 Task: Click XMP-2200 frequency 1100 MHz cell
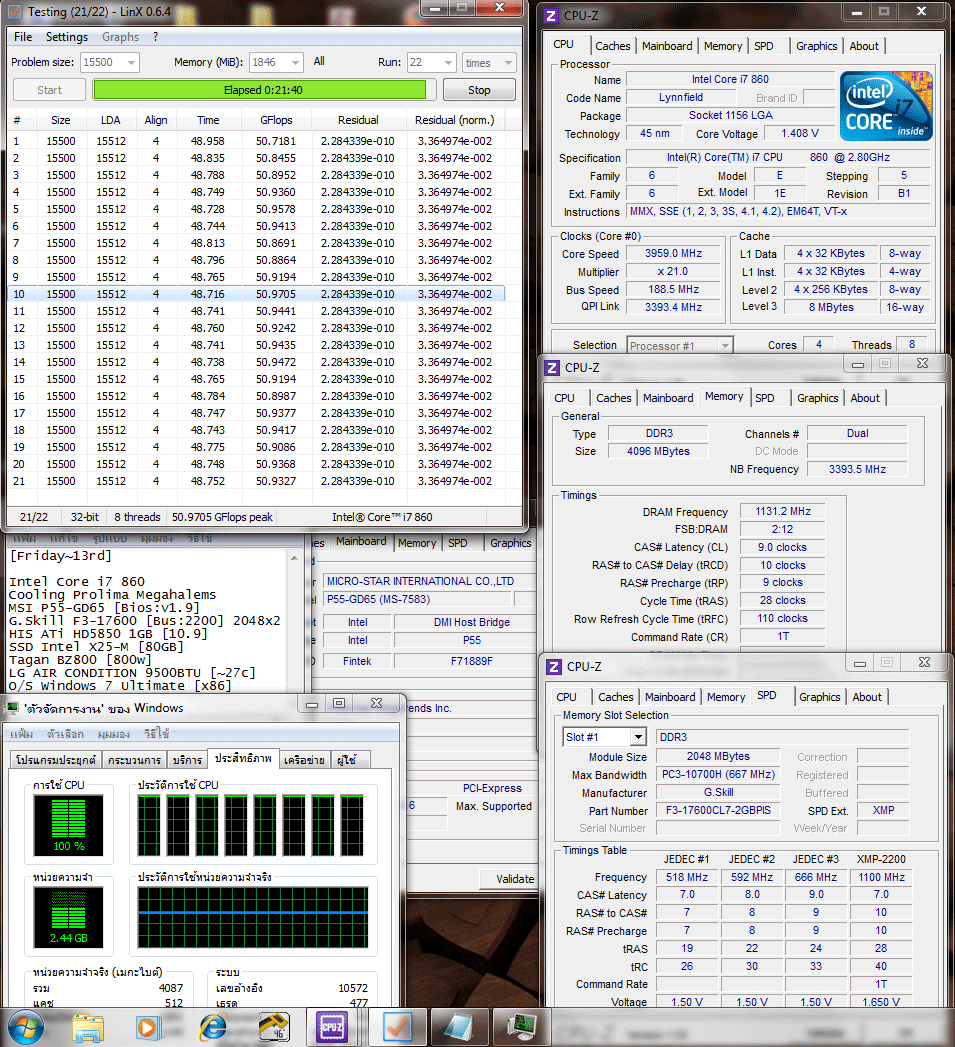(881, 877)
